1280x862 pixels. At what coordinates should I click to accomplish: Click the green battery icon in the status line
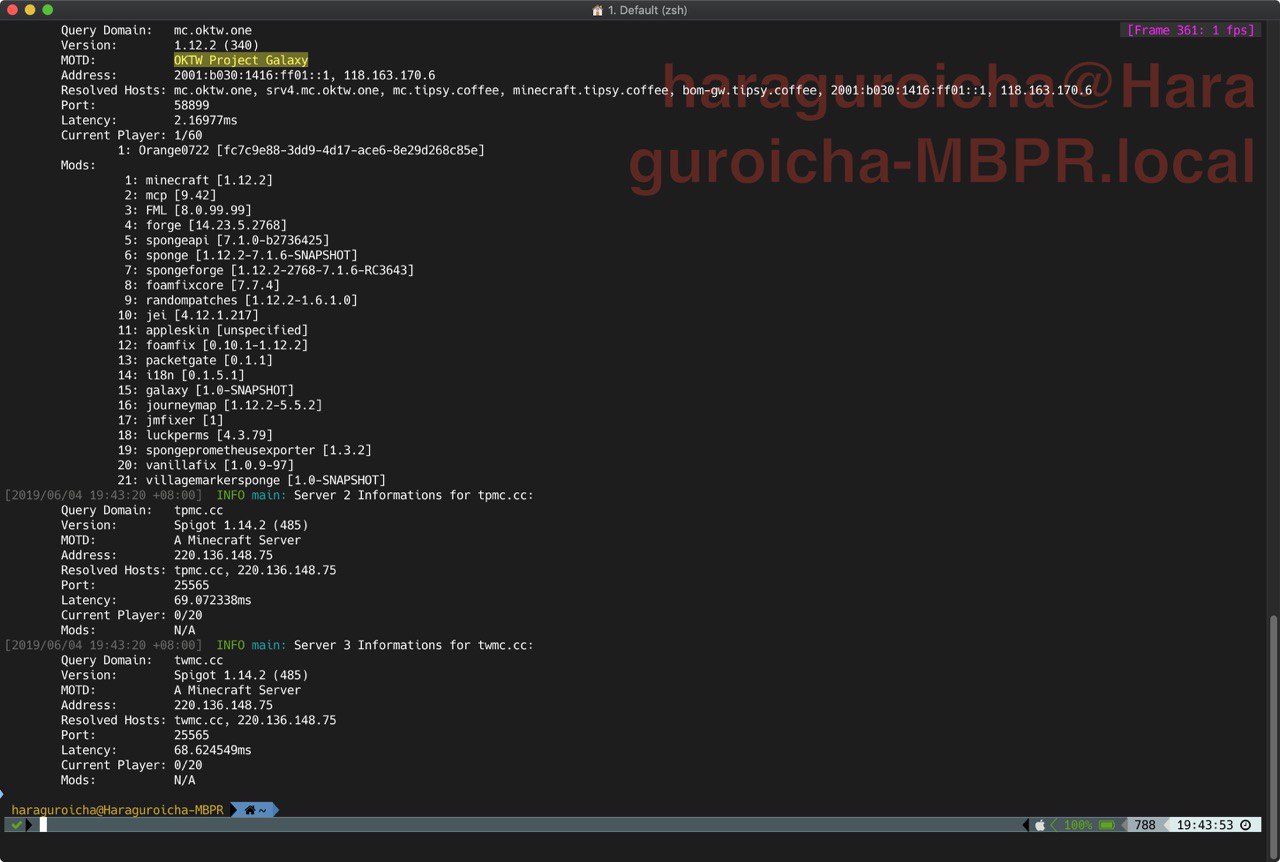(1107, 825)
